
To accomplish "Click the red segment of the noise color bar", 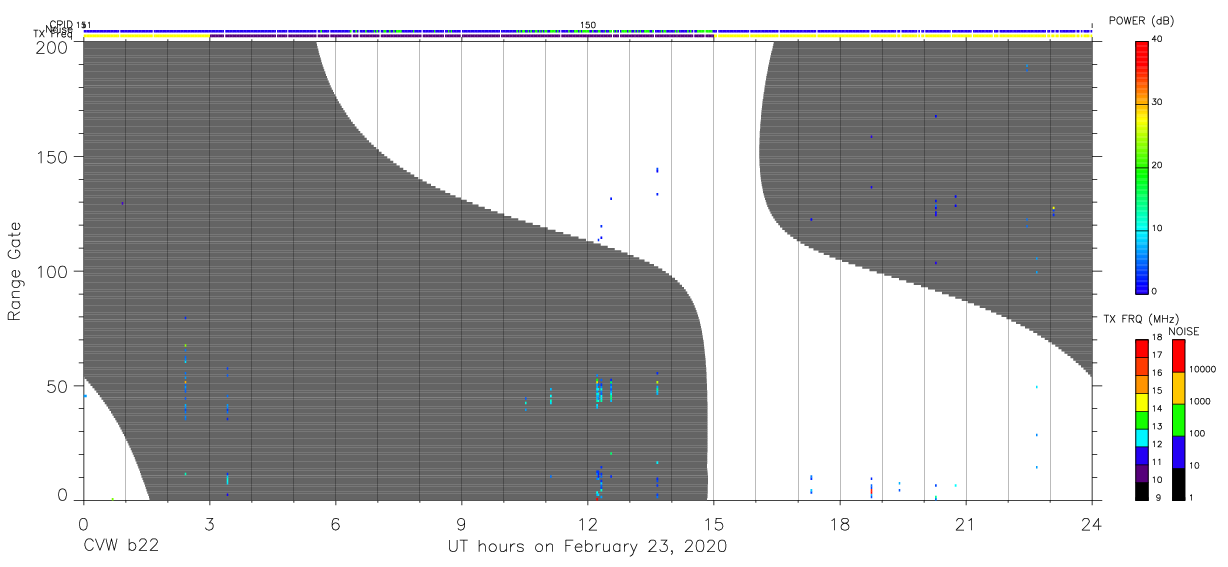I will pyautogui.click(x=1179, y=356).
